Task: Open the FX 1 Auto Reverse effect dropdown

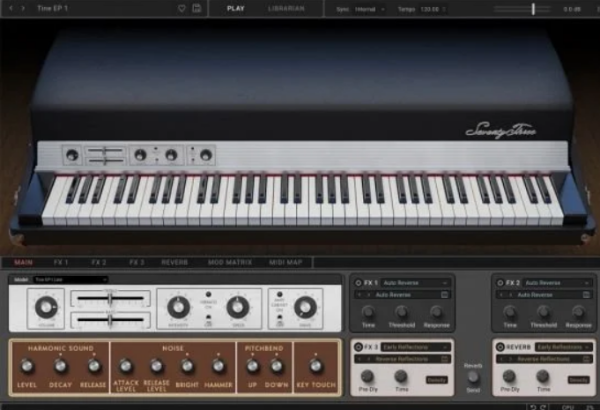Action: click(x=416, y=283)
